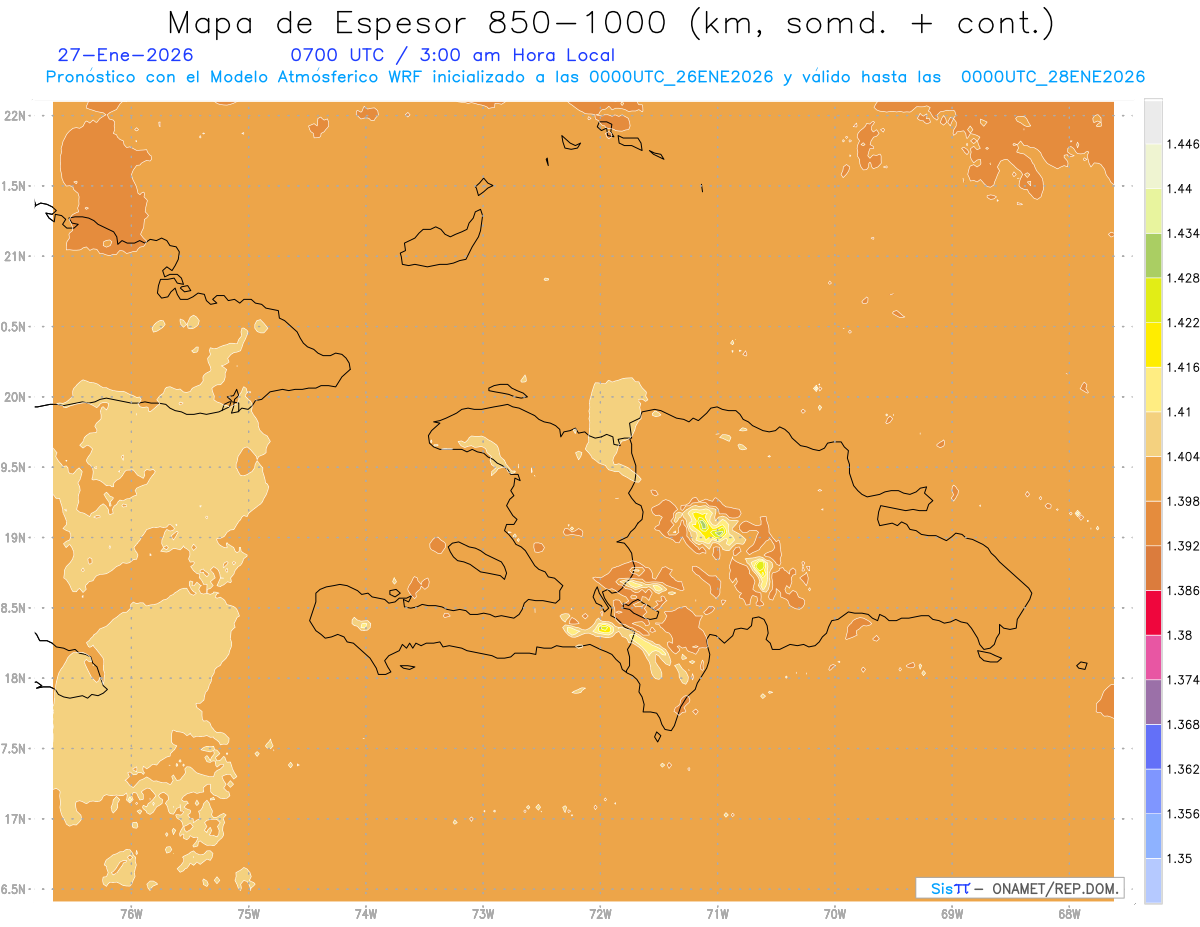The height and width of the screenshot is (927, 1200).
Task: Click the longitude label '69W'
Action: (952, 913)
